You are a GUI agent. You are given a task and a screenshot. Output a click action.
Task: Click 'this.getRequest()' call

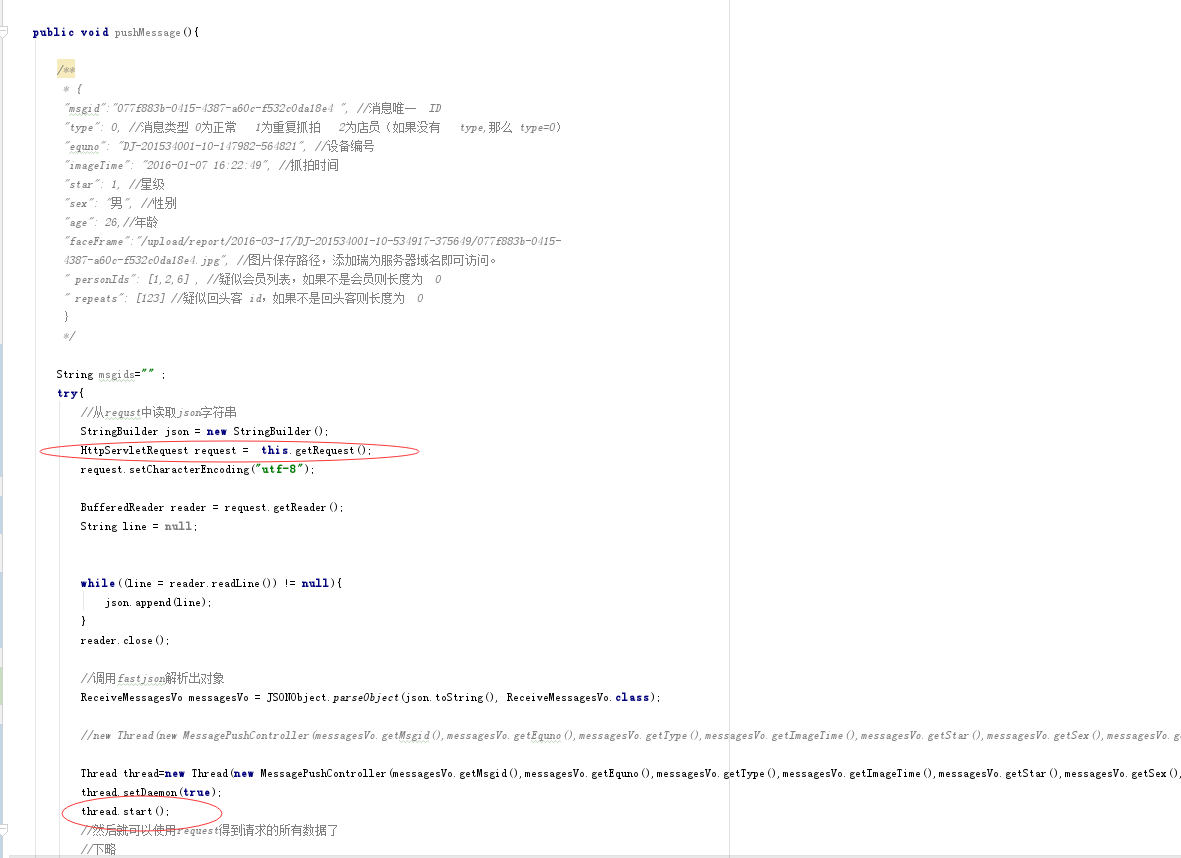click(x=316, y=450)
